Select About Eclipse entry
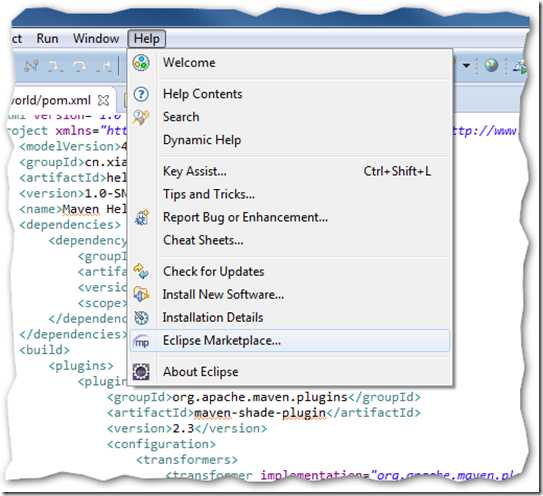 [x=290, y=372]
